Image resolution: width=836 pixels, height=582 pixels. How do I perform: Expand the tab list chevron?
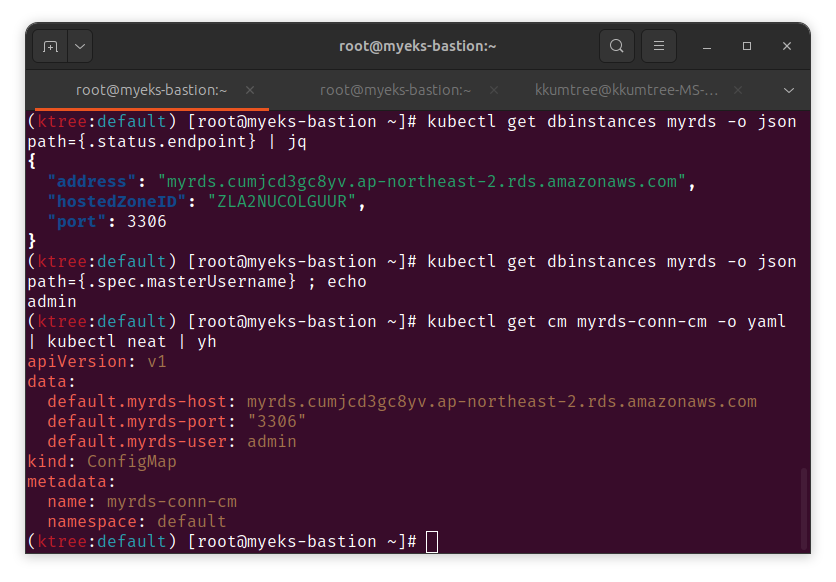coord(789,90)
